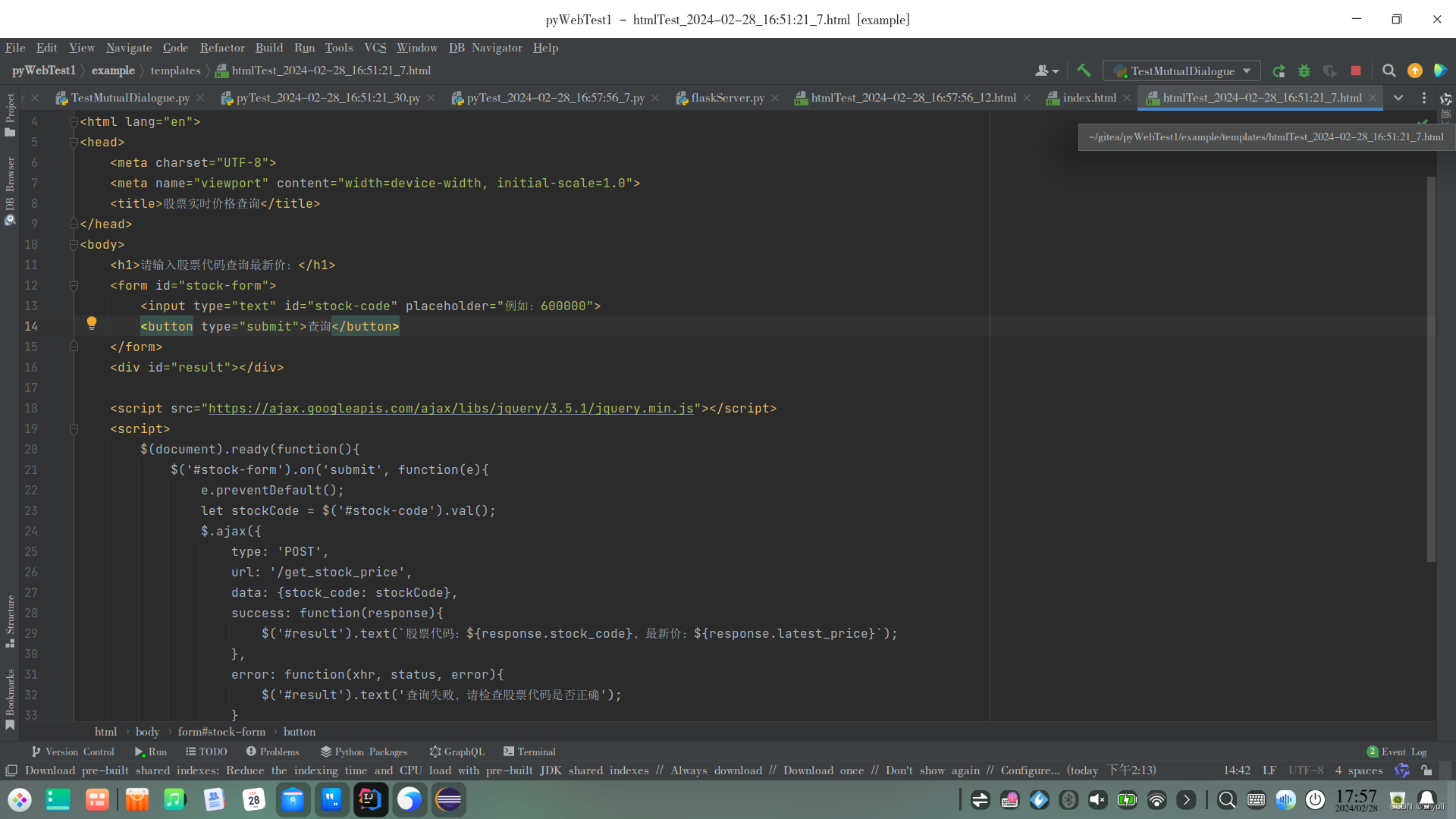
Task: Toggle the read-only lock icon in status bar
Action: 1426,770
